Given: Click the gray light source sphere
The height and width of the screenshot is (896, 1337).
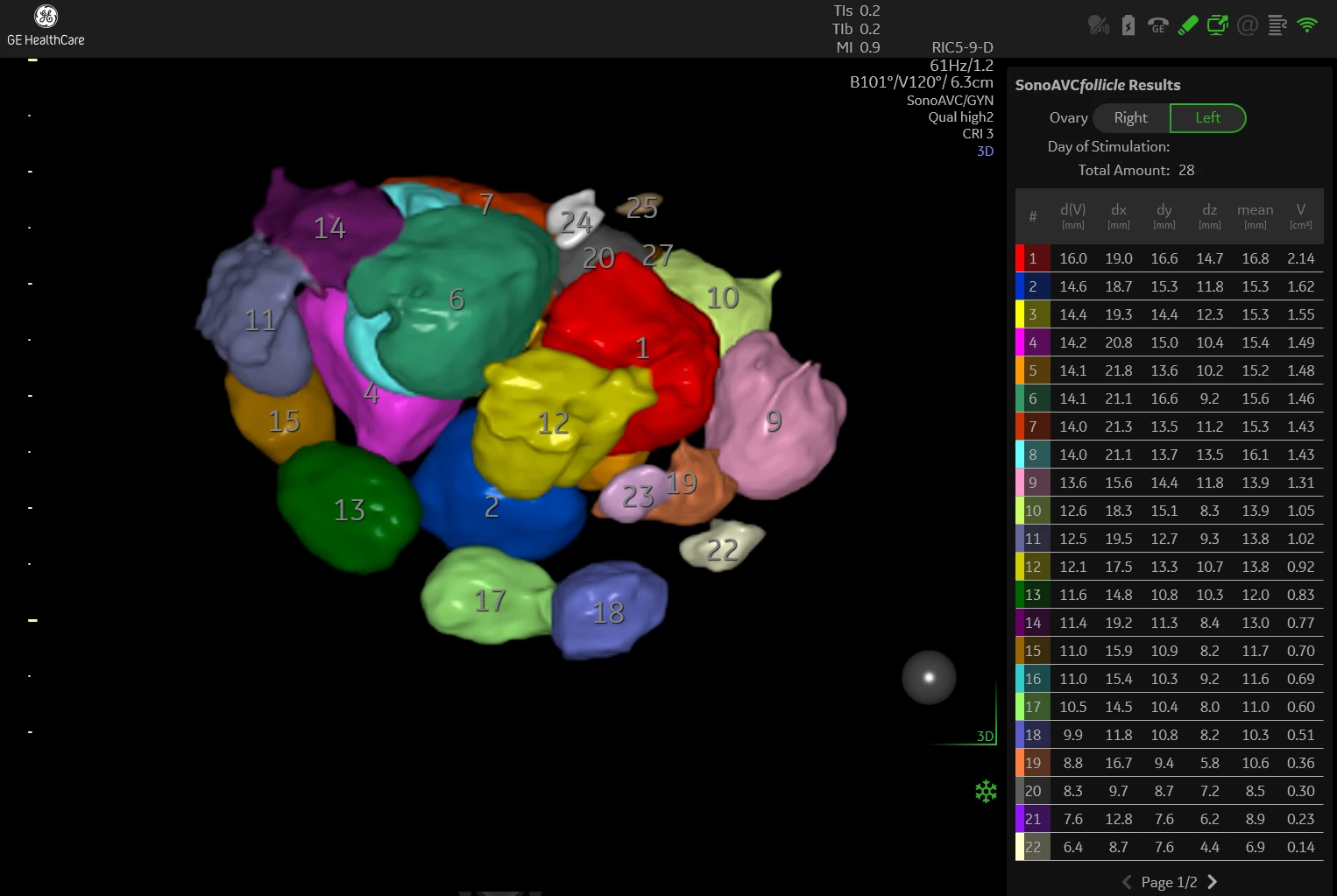Looking at the screenshot, I should tap(929, 677).
